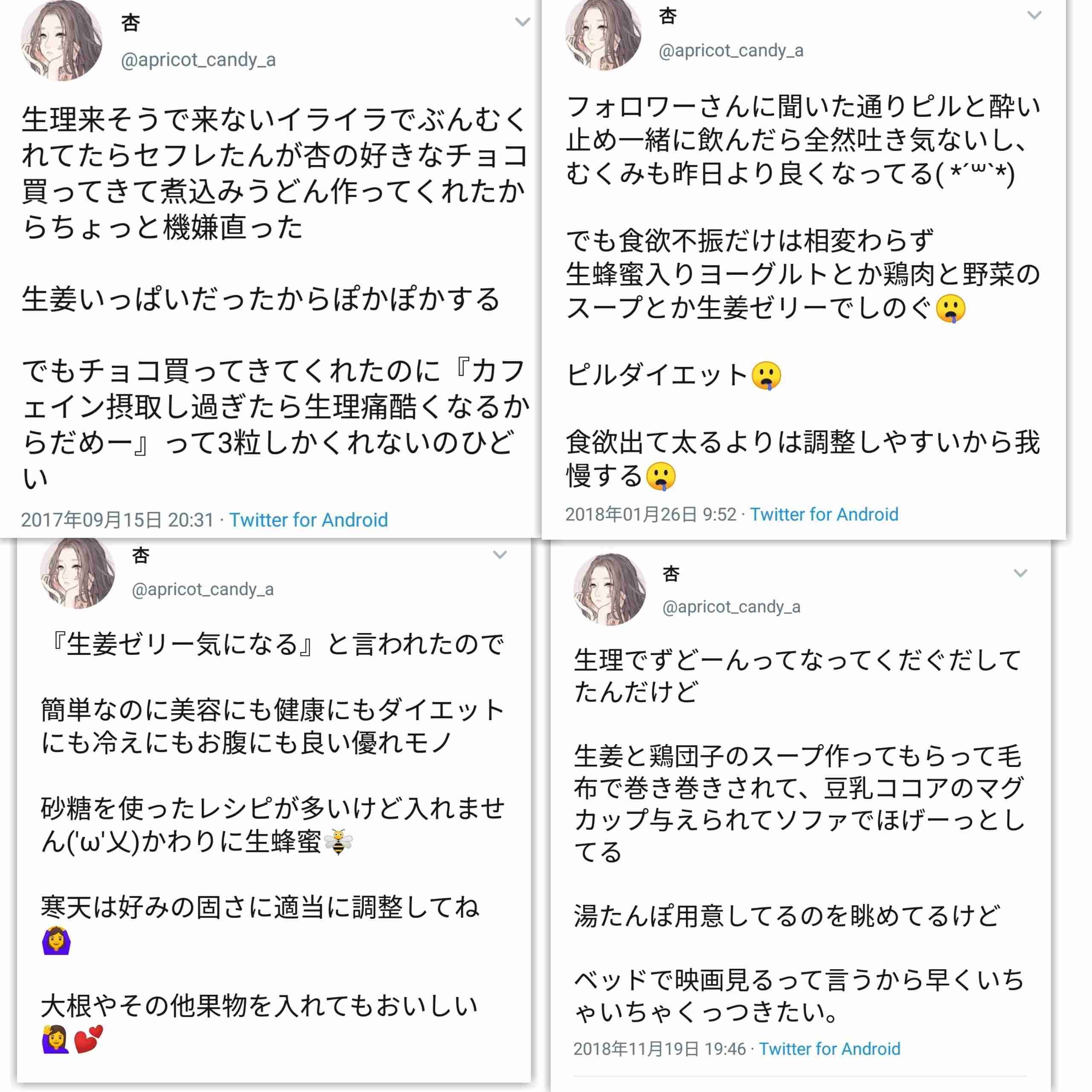
Task: Click the 2018年01月26日 9:52 timestamp
Action: [651, 514]
